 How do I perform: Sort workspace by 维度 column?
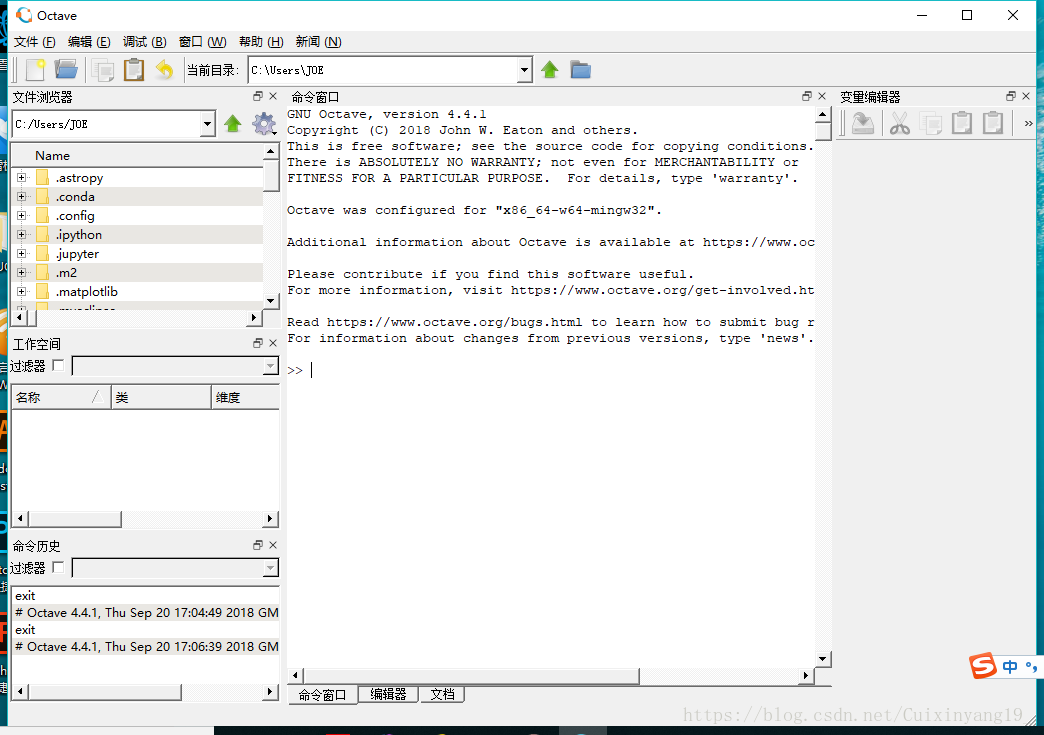(x=246, y=397)
